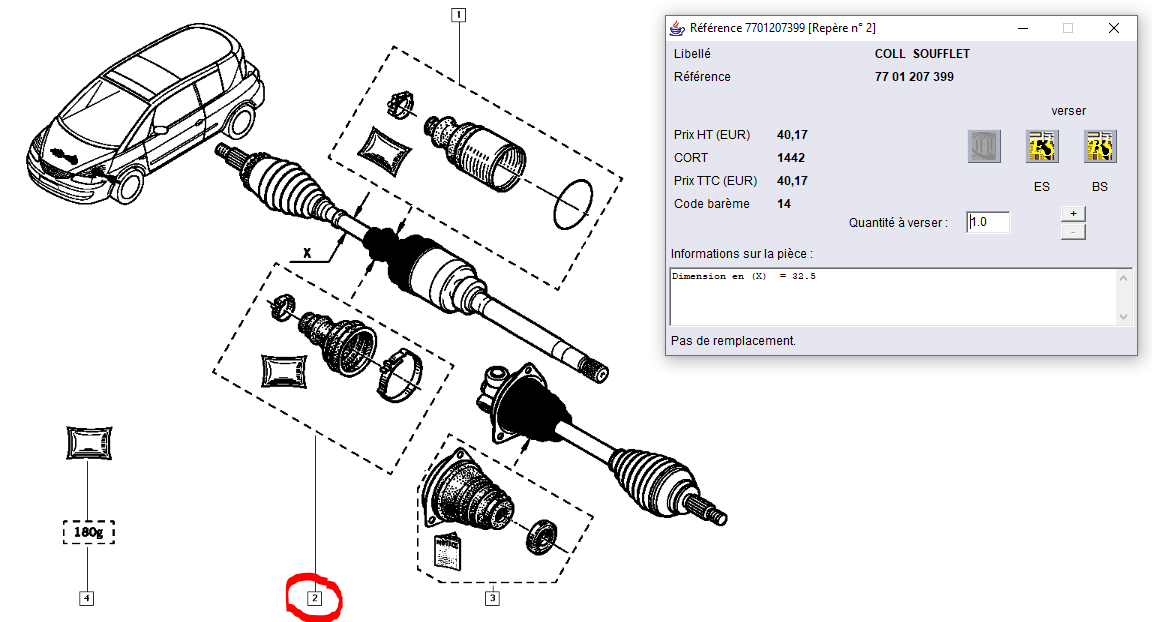1152x622 pixels.
Task: Click the Quantité à verser input field
Action: click(988, 222)
